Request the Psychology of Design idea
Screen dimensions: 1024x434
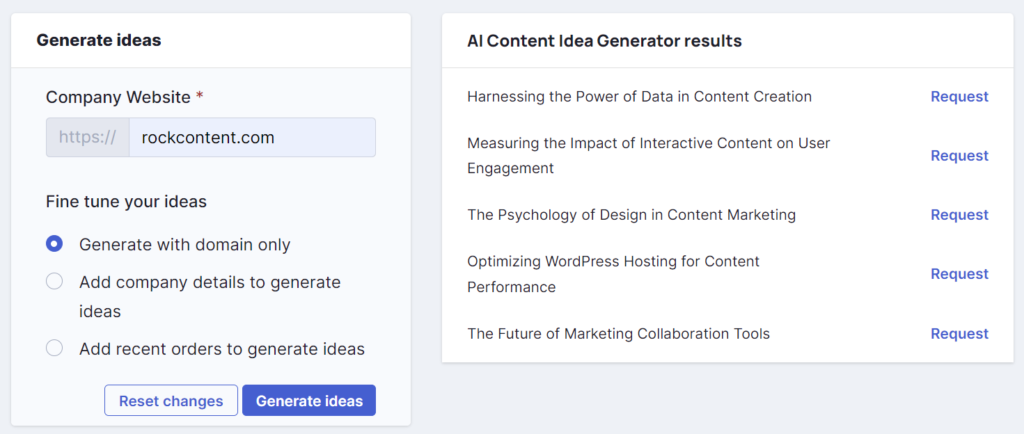coord(959,215)
